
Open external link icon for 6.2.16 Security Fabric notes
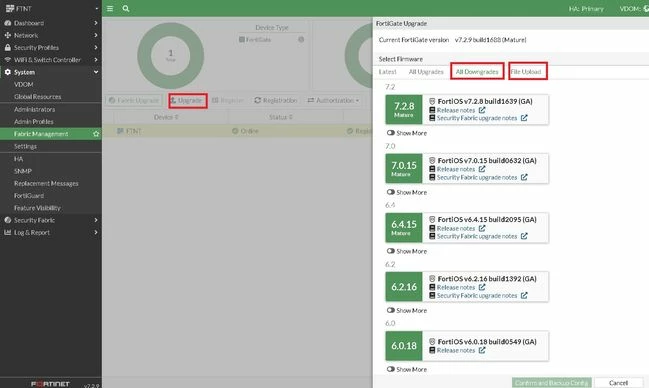coord(524,295)
